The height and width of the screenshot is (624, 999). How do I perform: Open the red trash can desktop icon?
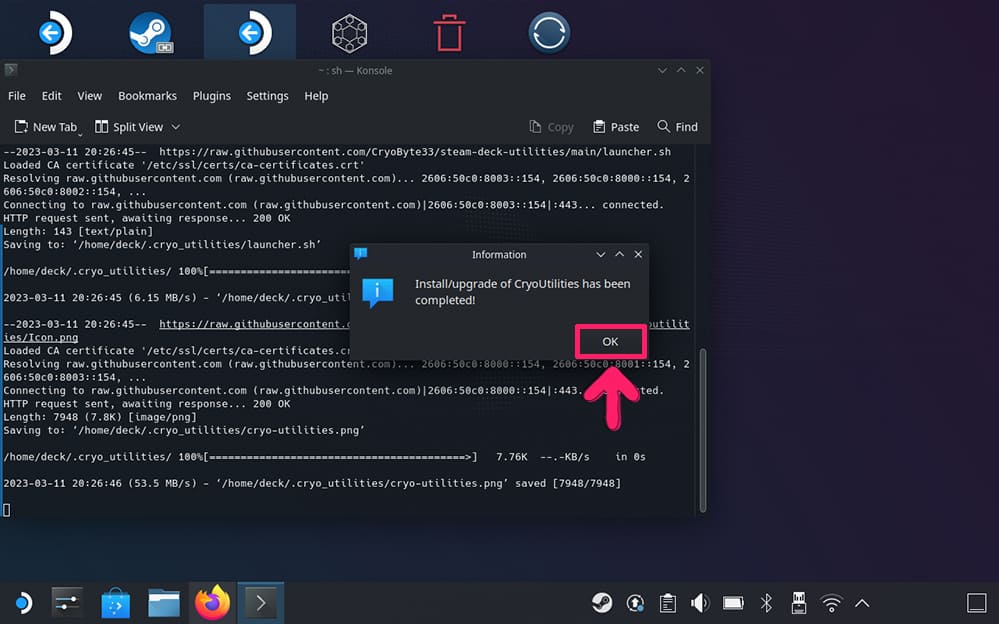click(x=449, y=33)
